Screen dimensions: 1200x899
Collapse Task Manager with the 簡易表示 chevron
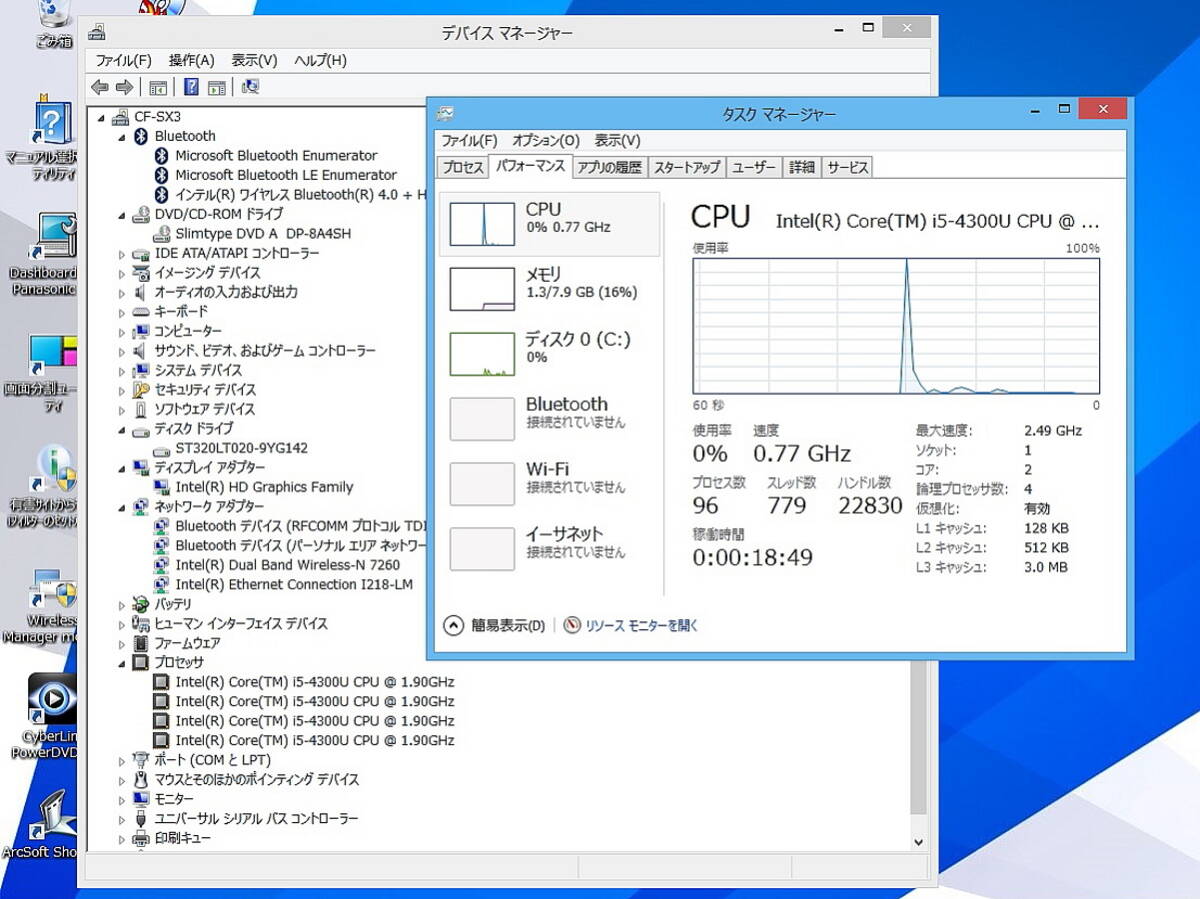[453, 625]
